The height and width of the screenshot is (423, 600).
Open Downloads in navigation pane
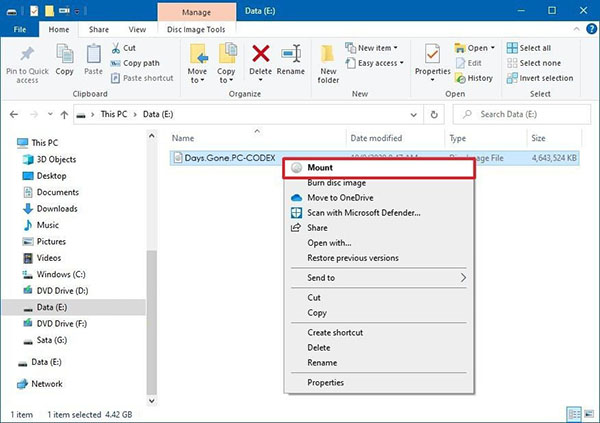pos(57,209)
